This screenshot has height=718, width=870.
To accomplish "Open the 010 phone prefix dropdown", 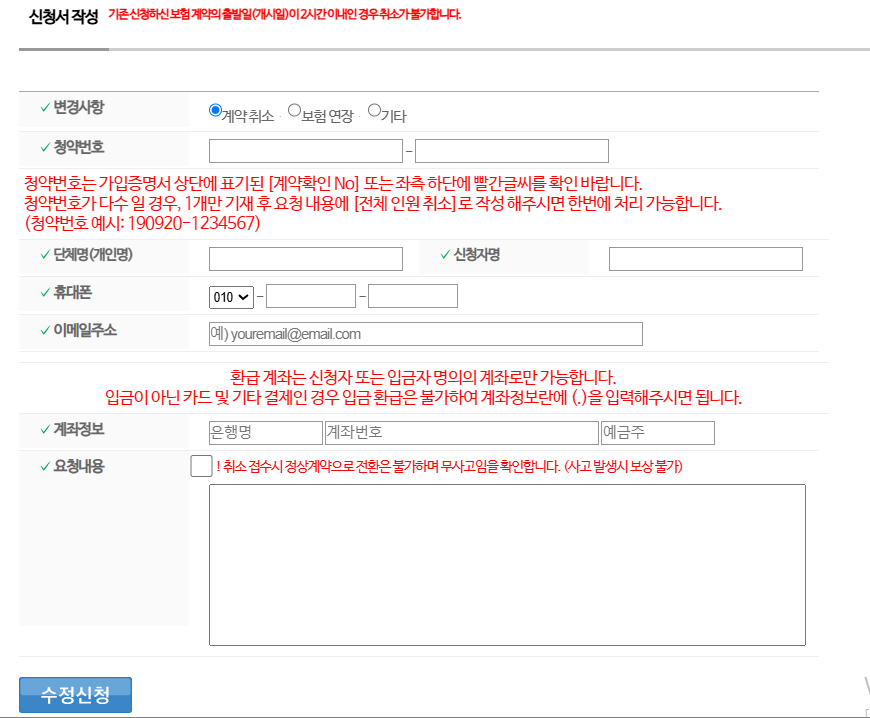I will (x=231, y=297).
